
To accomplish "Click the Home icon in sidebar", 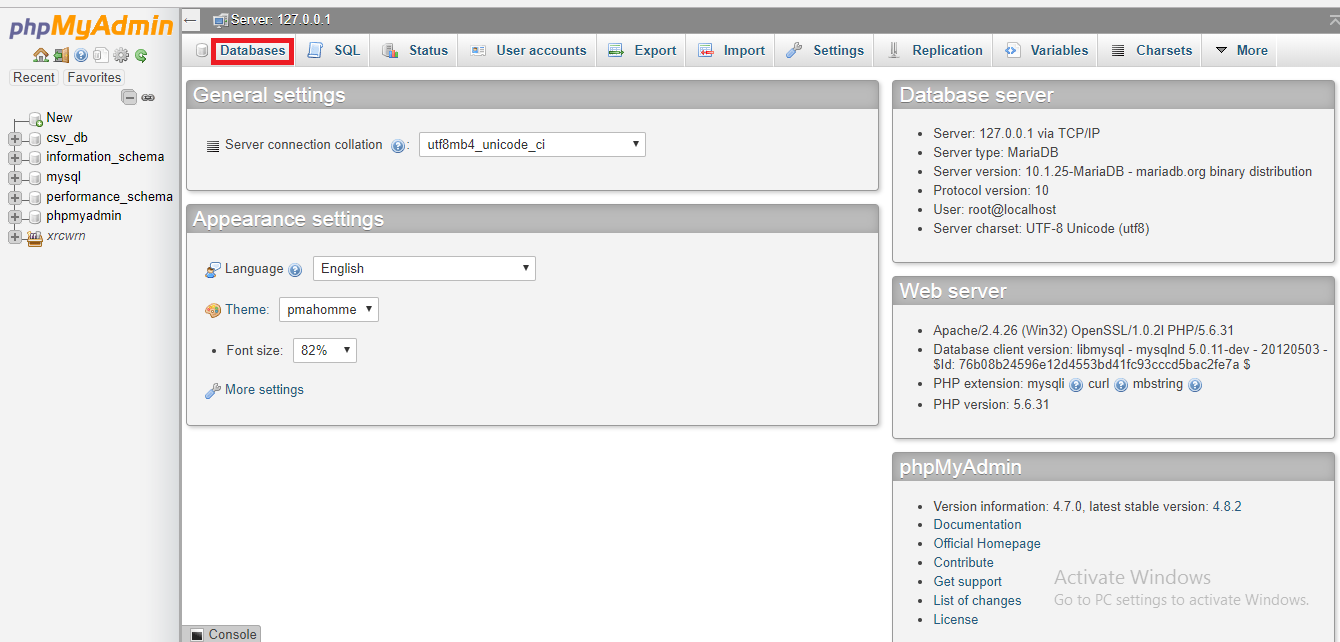I will pos(41,55).
